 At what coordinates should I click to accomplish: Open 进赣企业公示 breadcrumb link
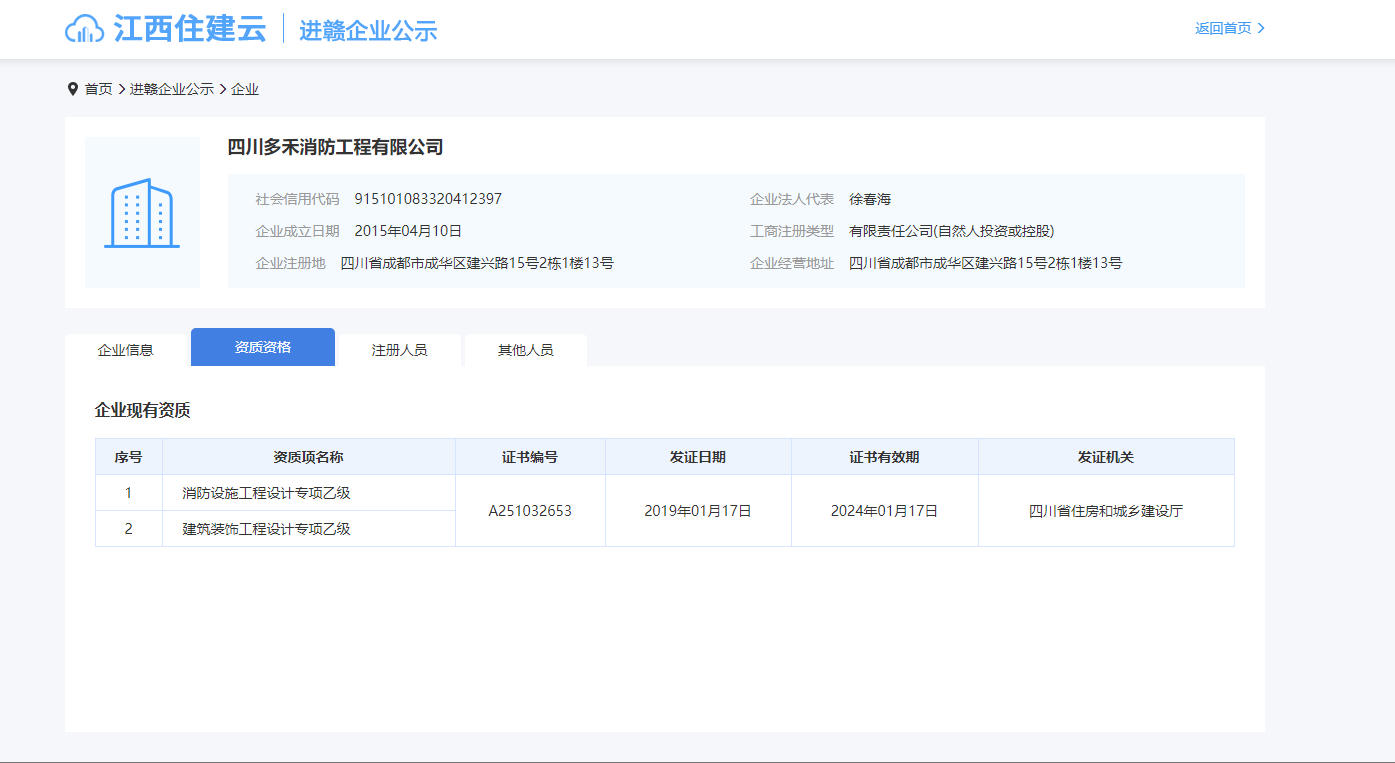pyautogui.click(x=171, y=89)
